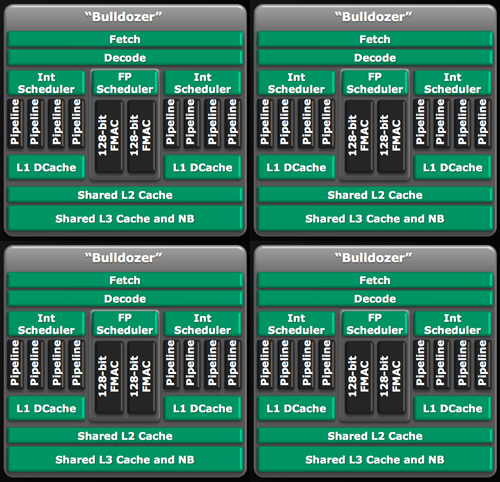Click leftmost Pipeline block in upper-left module
Viewport: 500px width, 482px height.
tap(15, 122)
